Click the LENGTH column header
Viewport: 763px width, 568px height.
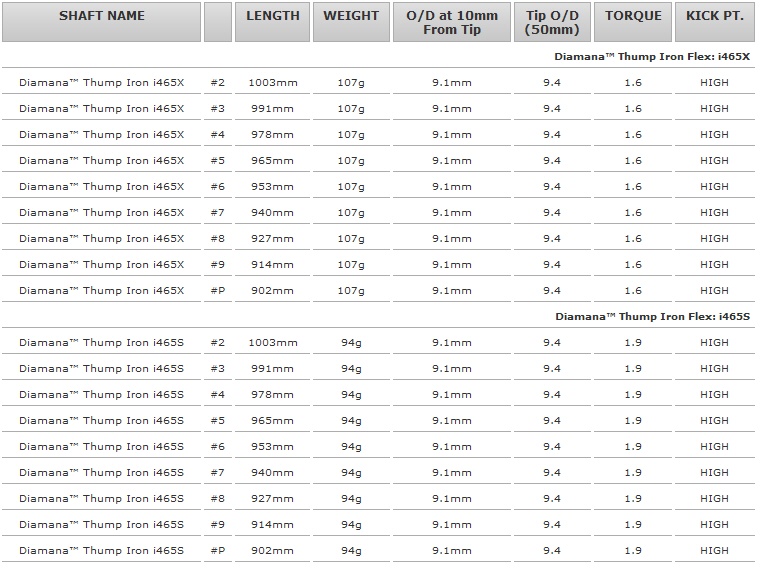(272, 22)
